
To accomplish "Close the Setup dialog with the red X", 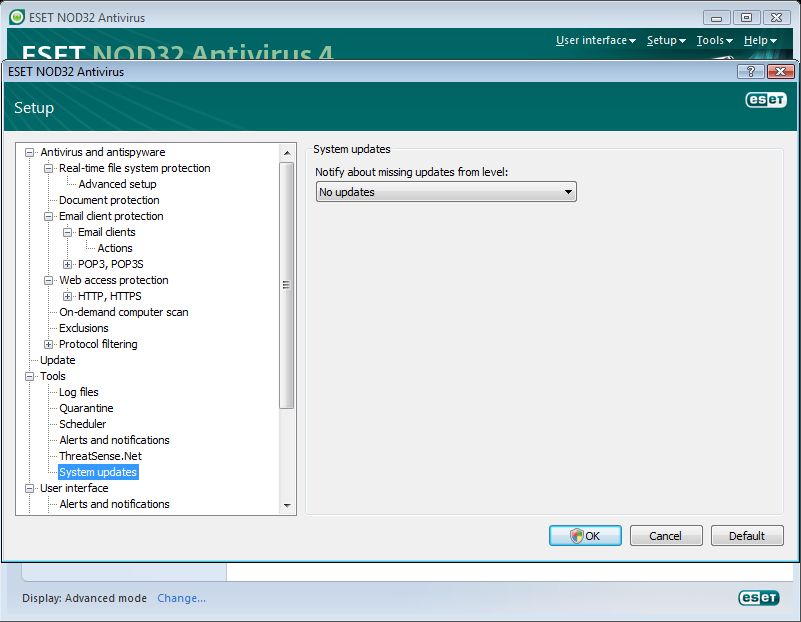I will tap(780, 71).
